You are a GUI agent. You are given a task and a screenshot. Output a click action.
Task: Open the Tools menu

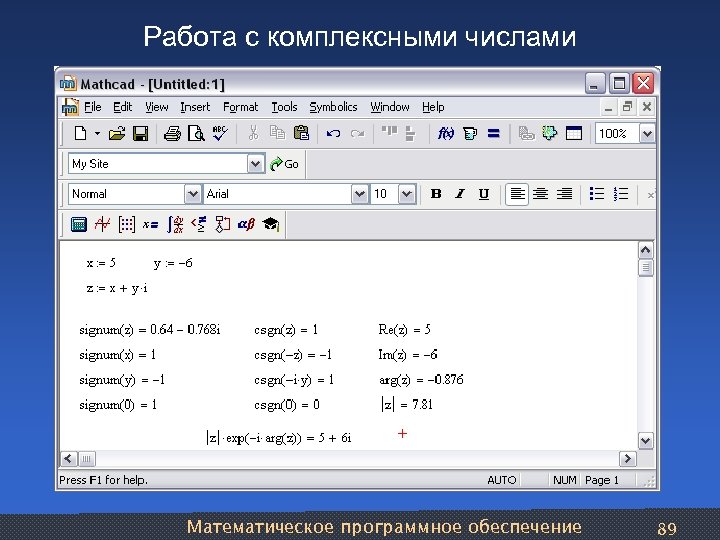click(284, 107)
